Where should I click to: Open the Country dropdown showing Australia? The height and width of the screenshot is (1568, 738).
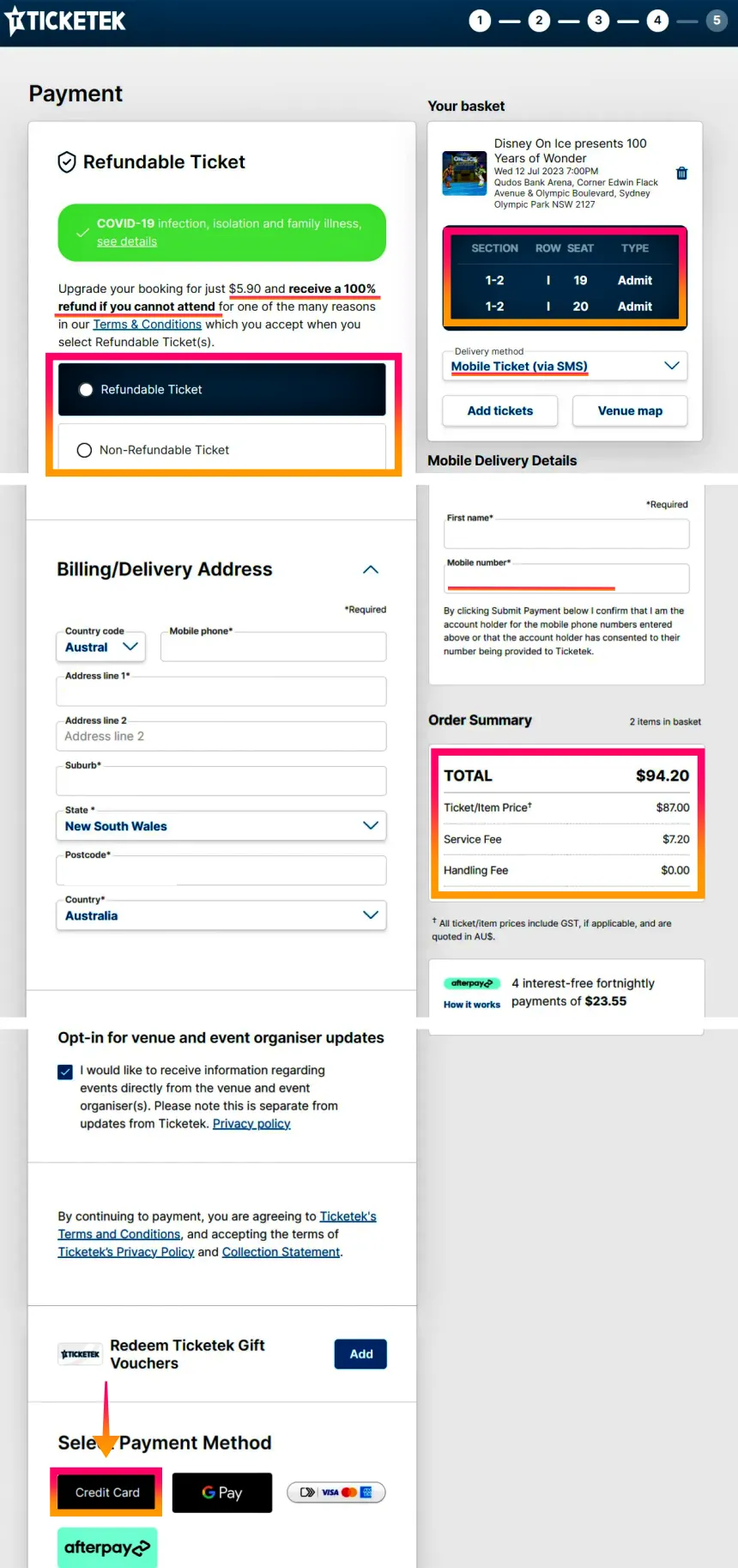click(221, 915)
